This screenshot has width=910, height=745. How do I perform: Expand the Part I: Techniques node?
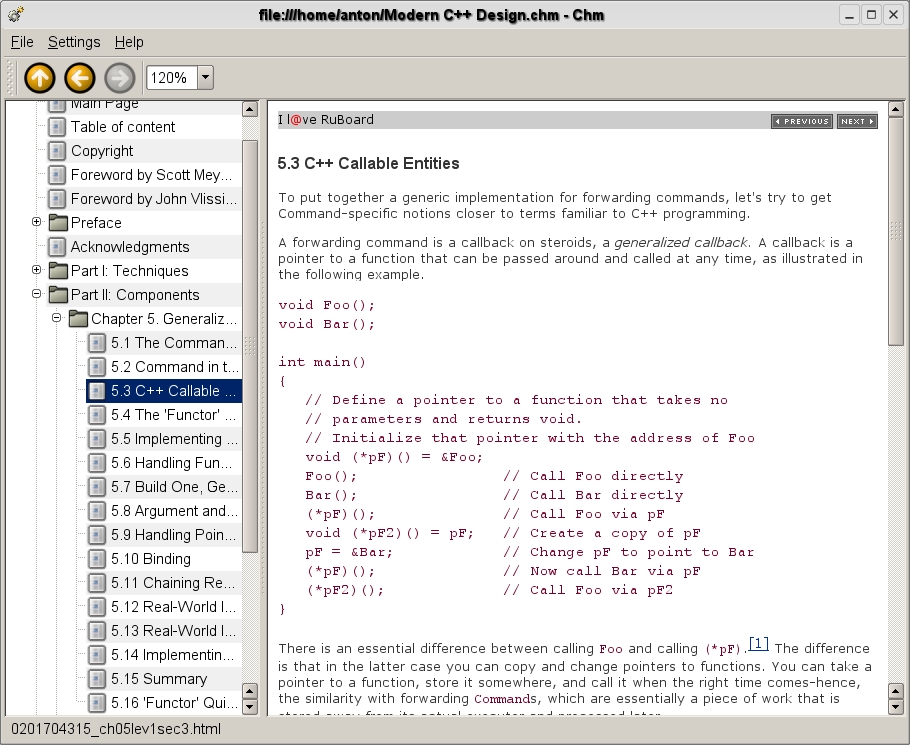[37, 270]
